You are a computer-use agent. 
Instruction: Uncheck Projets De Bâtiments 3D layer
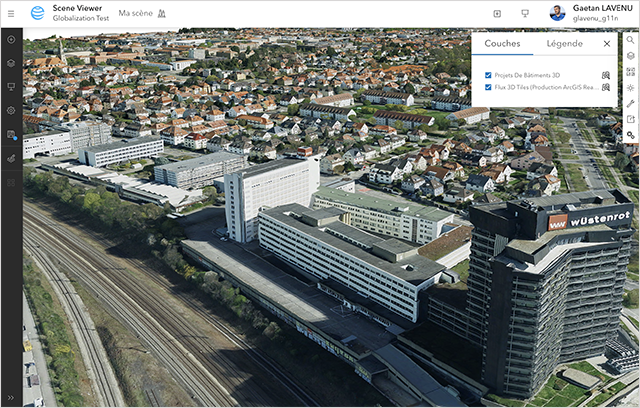(488, 75)
